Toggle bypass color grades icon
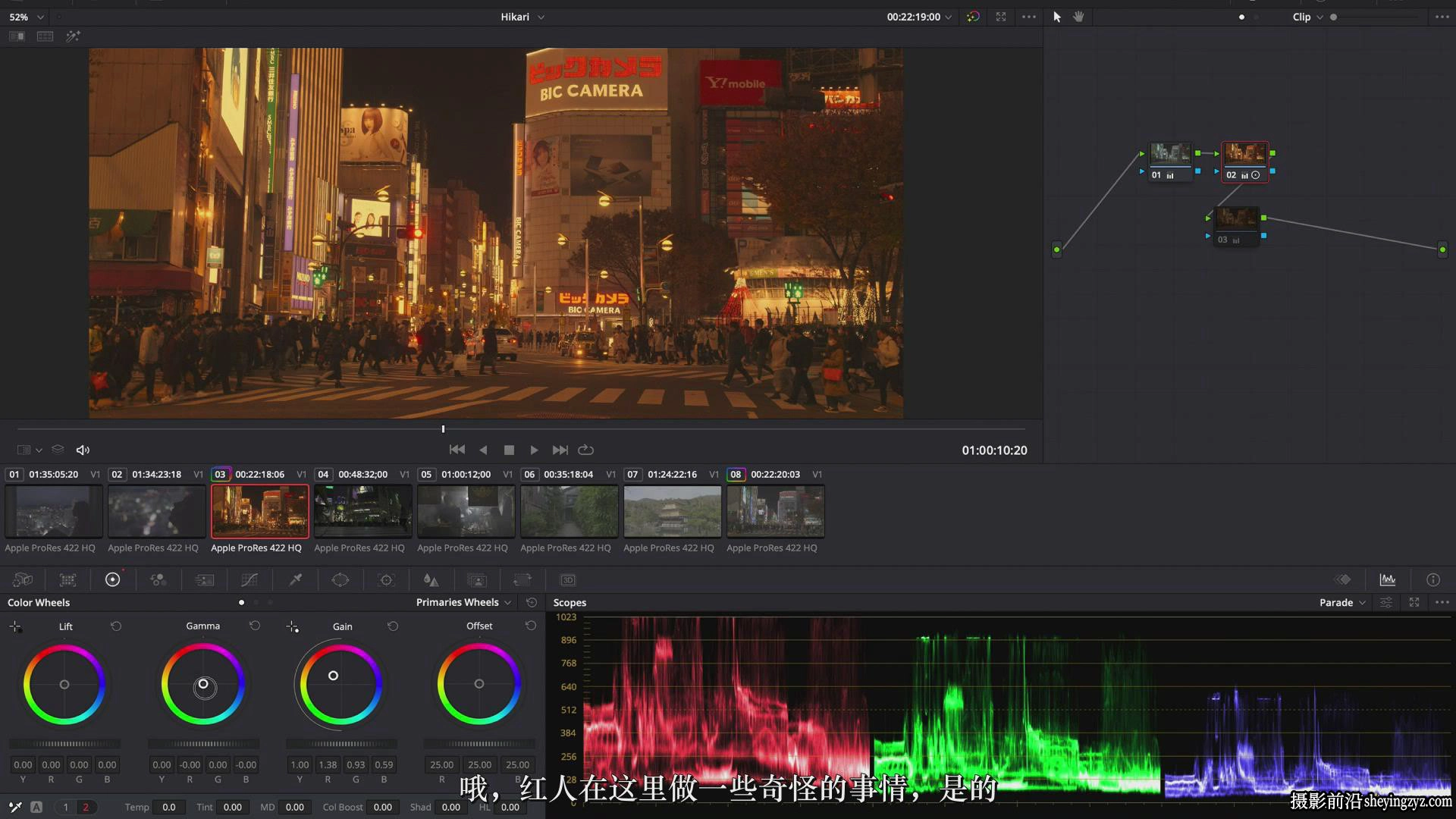Screen dimensions: 1456x819 (x=973, y=17)
